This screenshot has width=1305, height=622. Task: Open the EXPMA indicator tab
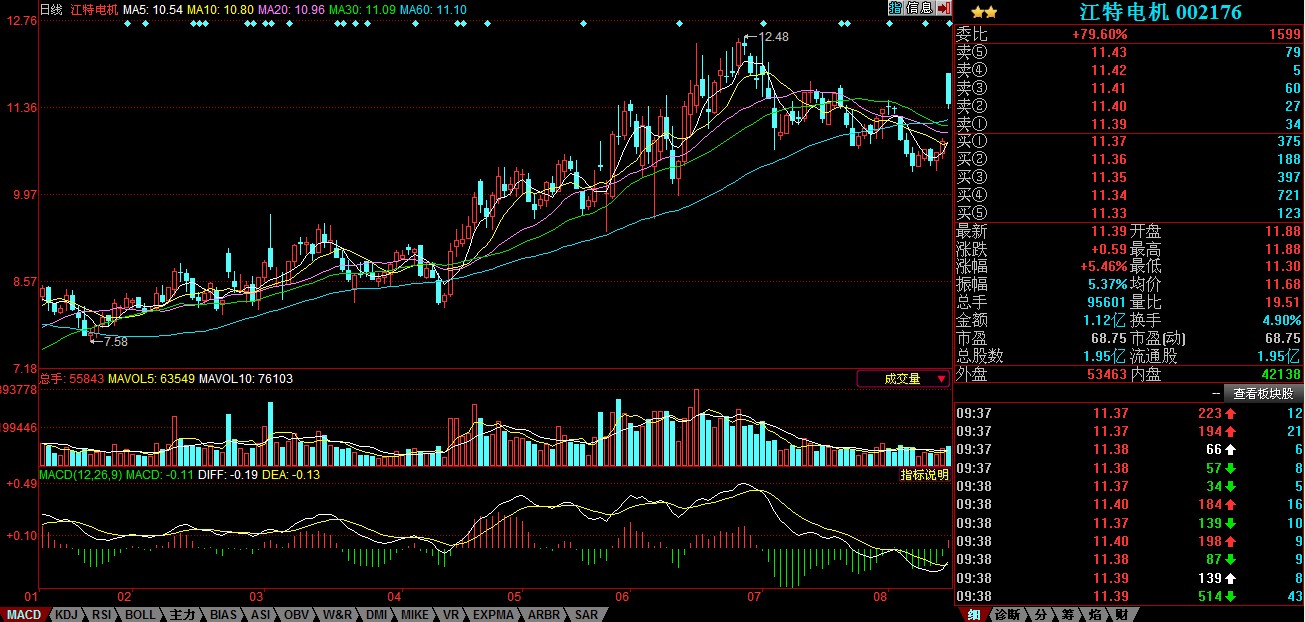click(494, 614)
